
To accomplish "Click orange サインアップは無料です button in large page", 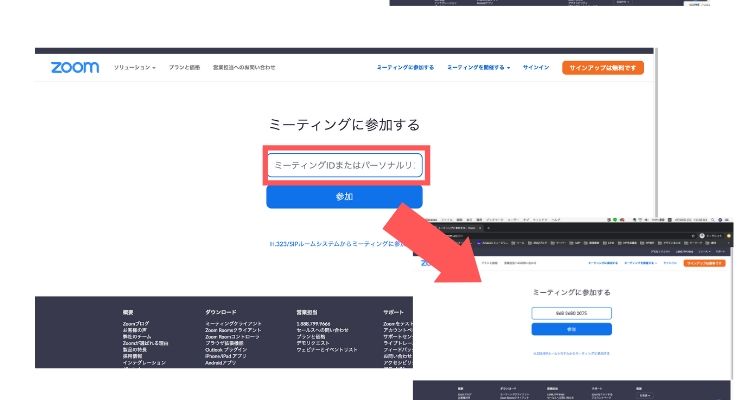I will point(603,67).
